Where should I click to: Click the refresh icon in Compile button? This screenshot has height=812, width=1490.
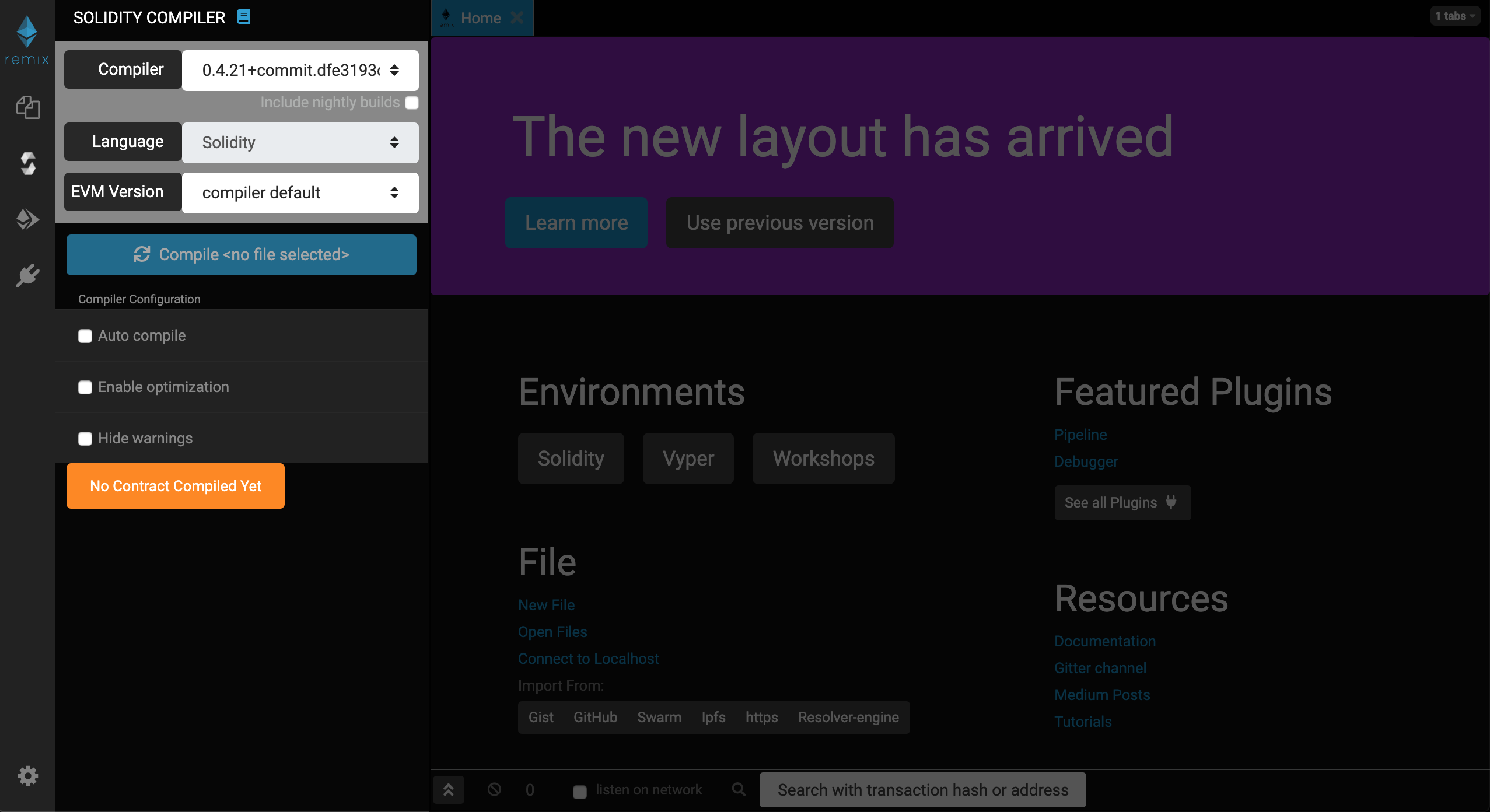point(142,254)
